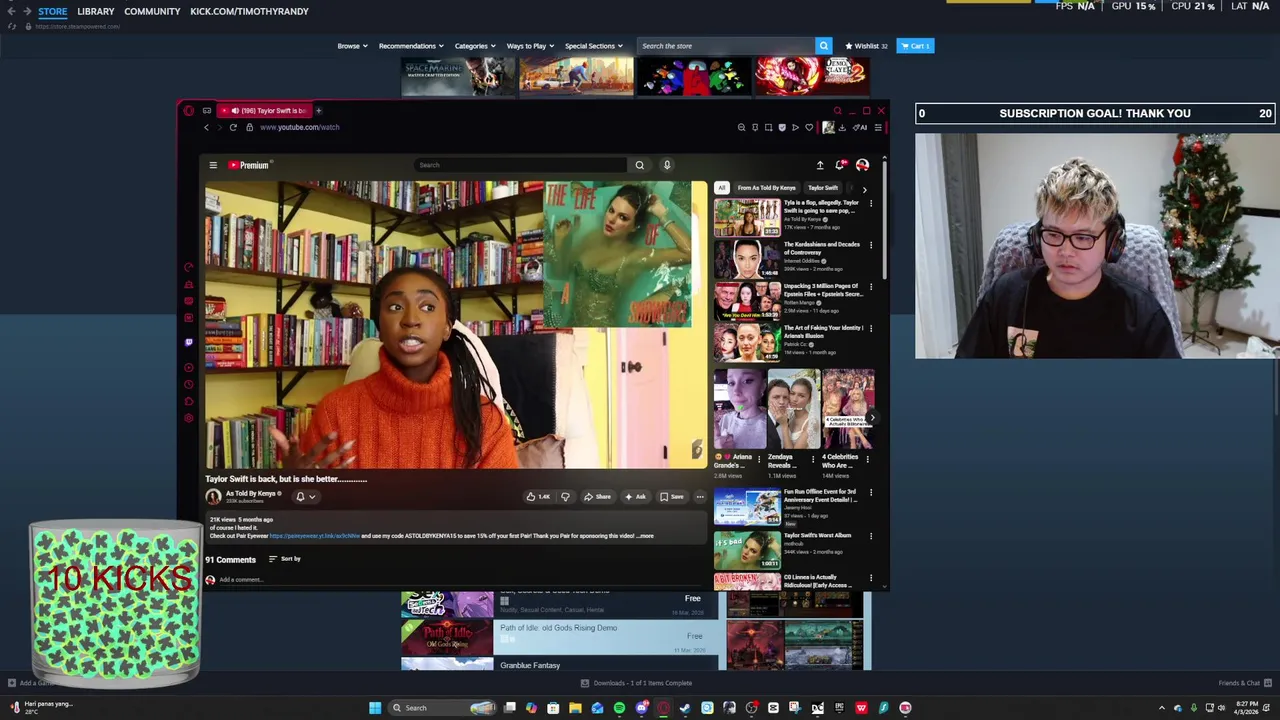Open Opera tab islands workspace icon
Image resolution: width=1280 pixels, height=720 pixels.
pyautogui.click(x=207, y=110)
